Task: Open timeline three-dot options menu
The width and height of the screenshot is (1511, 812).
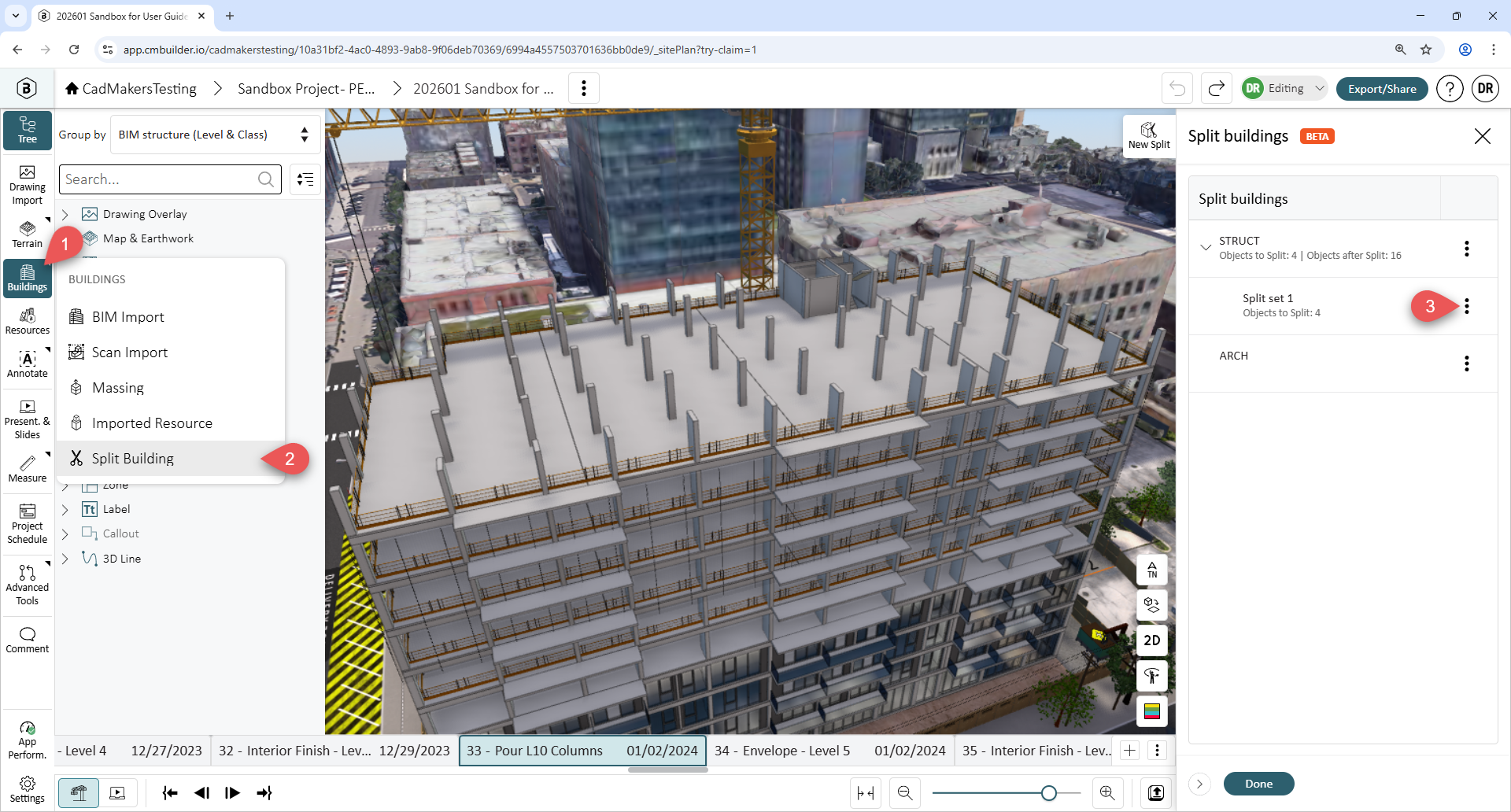Action: pyautogui.click(x=1157, y=751)
